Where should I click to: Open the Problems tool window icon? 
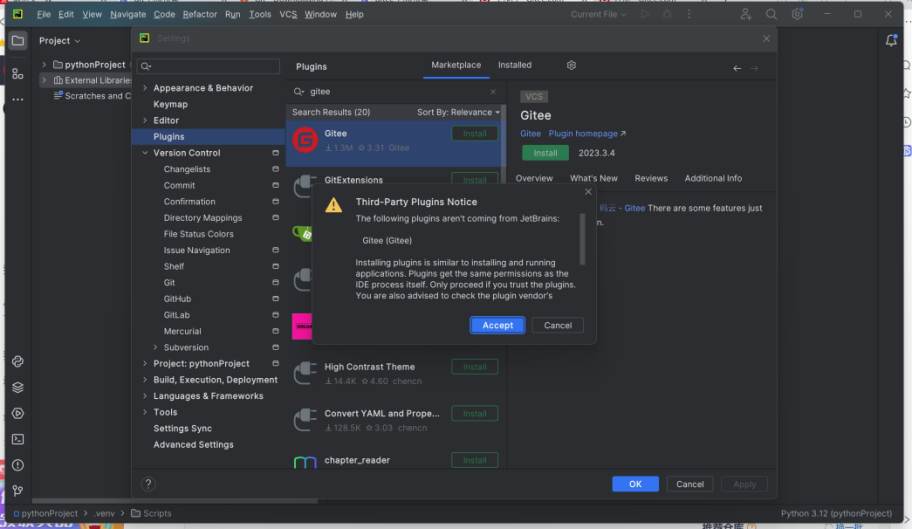pos(18,465)
